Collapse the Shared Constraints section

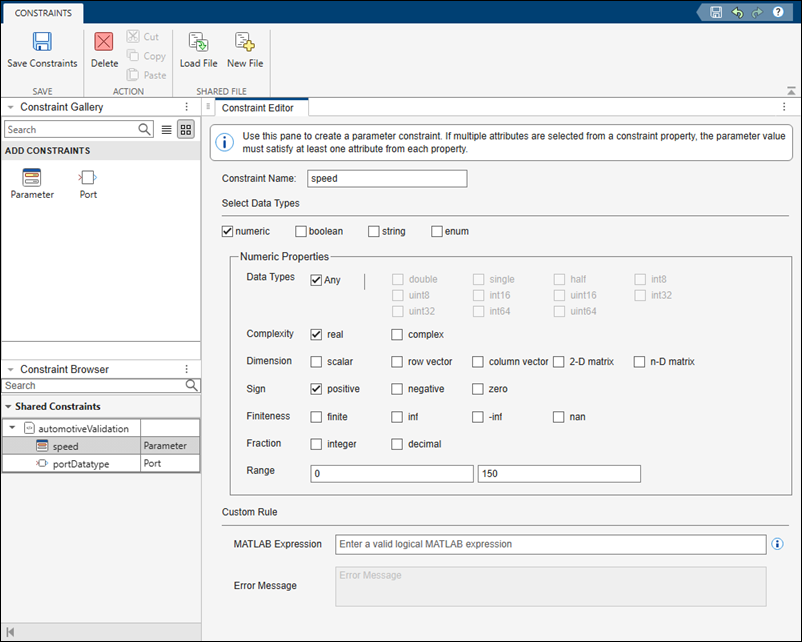(x=10, y=406)
